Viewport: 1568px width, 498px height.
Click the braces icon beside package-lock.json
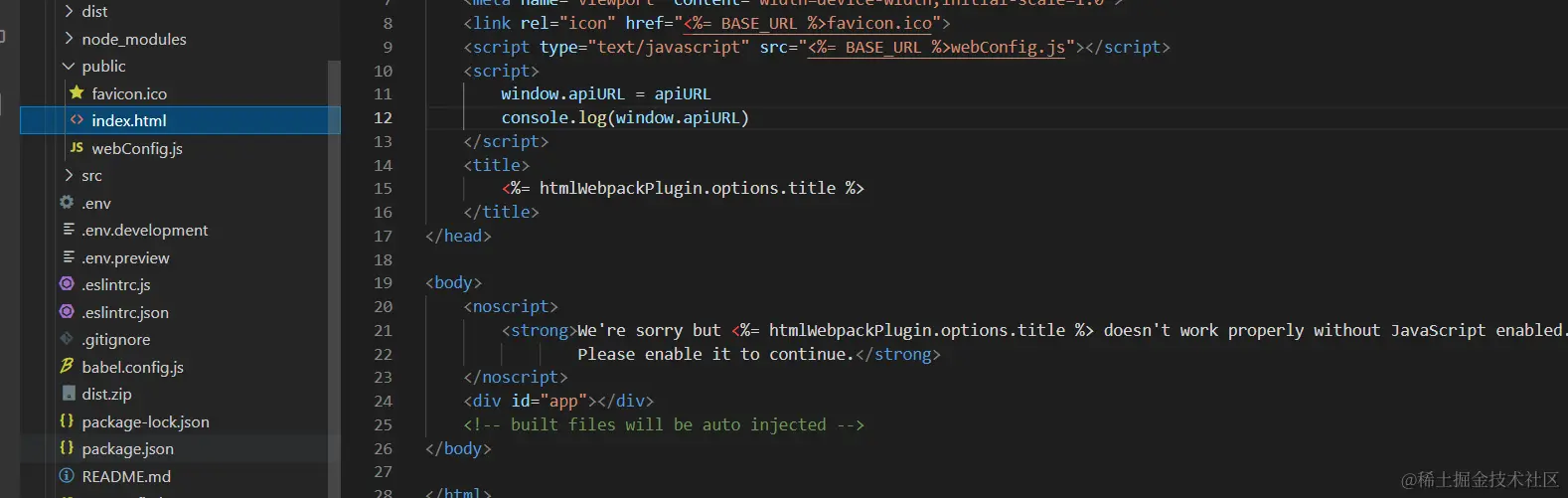pos(67,421)
